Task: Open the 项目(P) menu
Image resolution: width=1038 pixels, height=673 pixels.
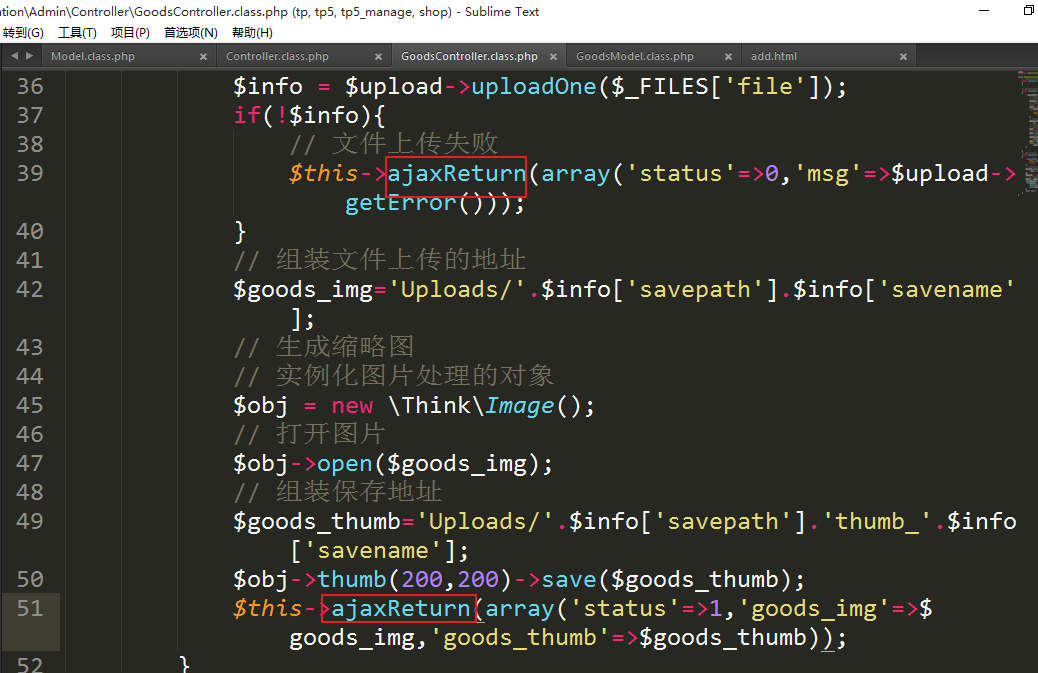Action: pos(130,32)
